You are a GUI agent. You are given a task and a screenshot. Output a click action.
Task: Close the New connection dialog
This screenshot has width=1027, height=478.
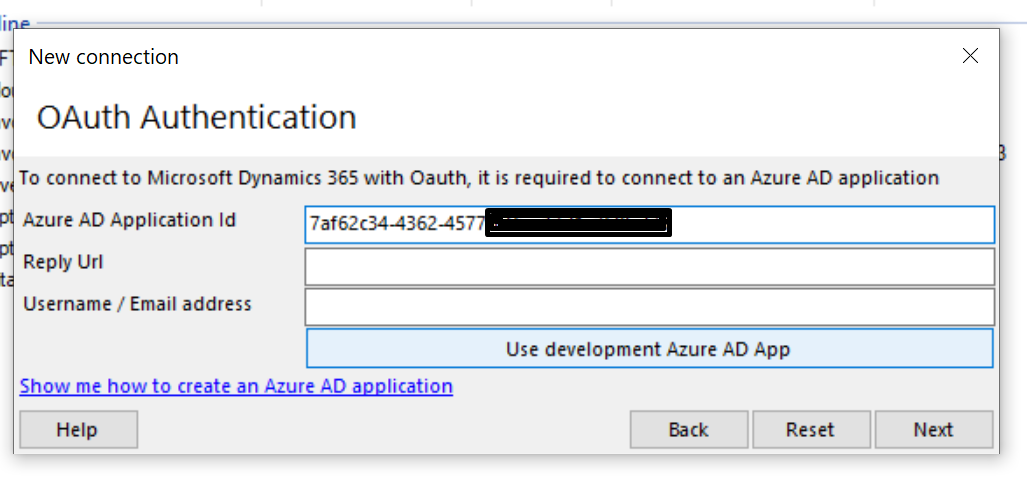970,56
